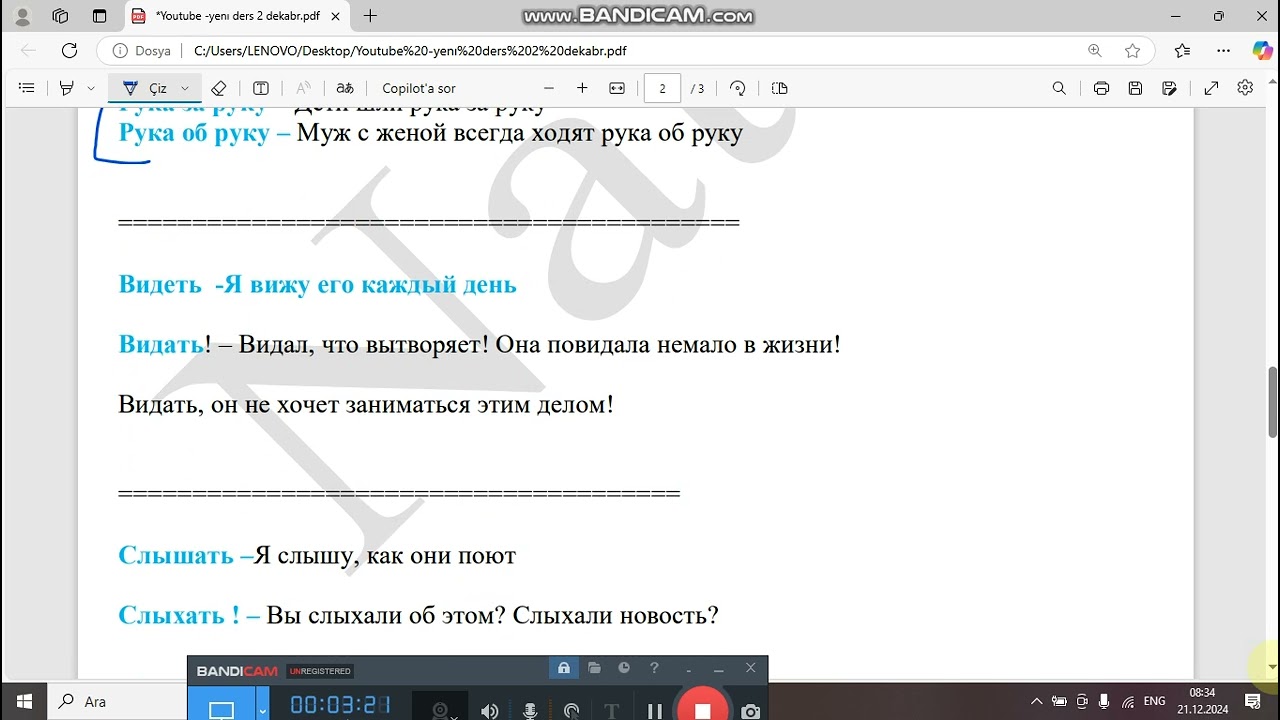Select the eraser tool
The width and height of the screenshot is (1280, 720).
click(x=219, y=88)
